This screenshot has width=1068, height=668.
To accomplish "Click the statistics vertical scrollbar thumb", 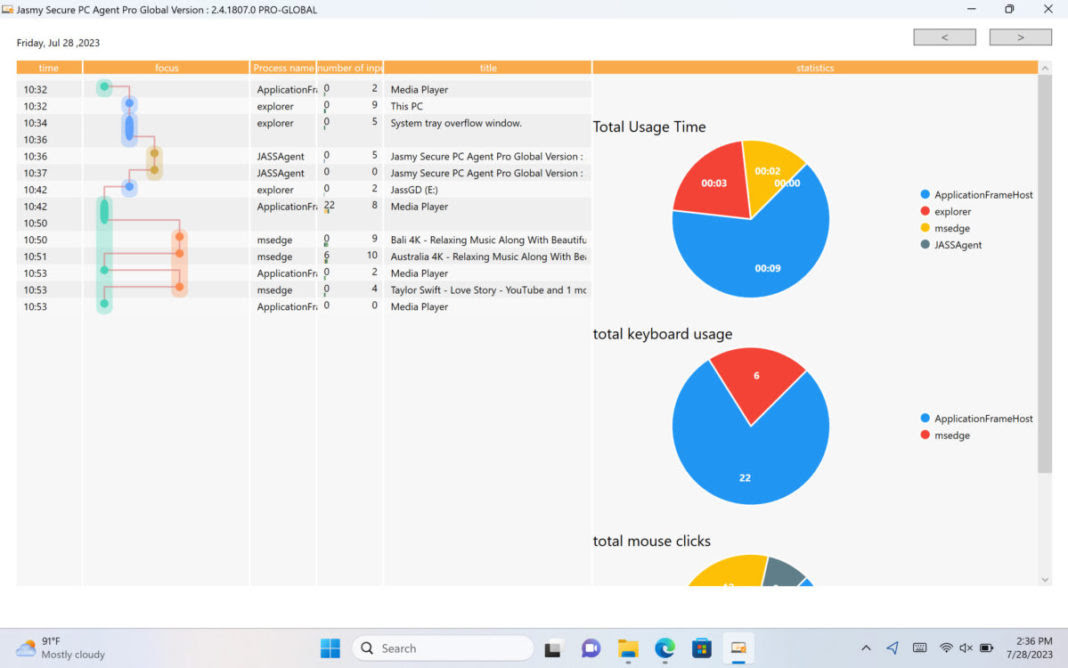I will click(1045, 274).
